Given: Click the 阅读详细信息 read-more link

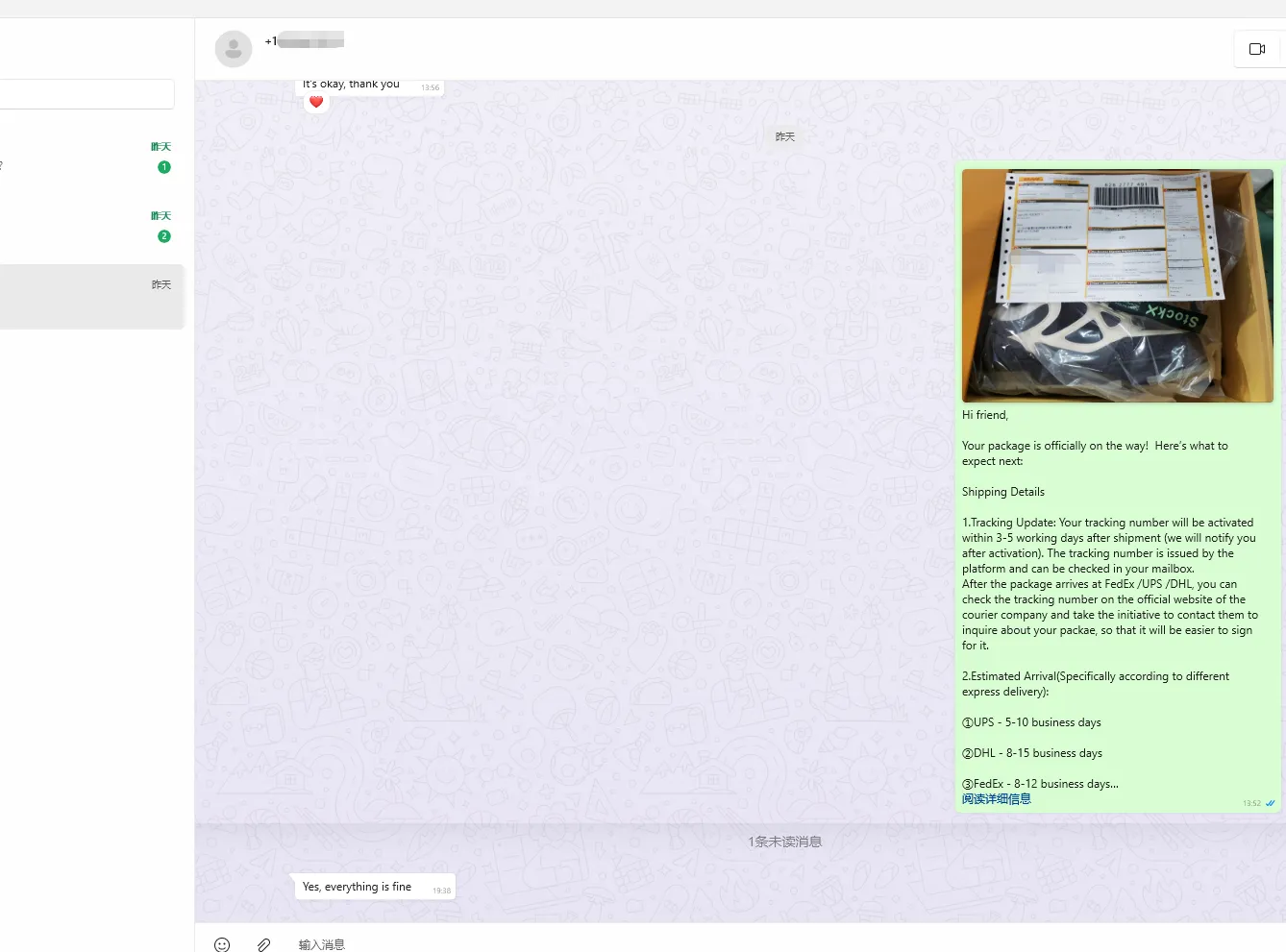Looking at the screenshot, I should tap(996, 799).
